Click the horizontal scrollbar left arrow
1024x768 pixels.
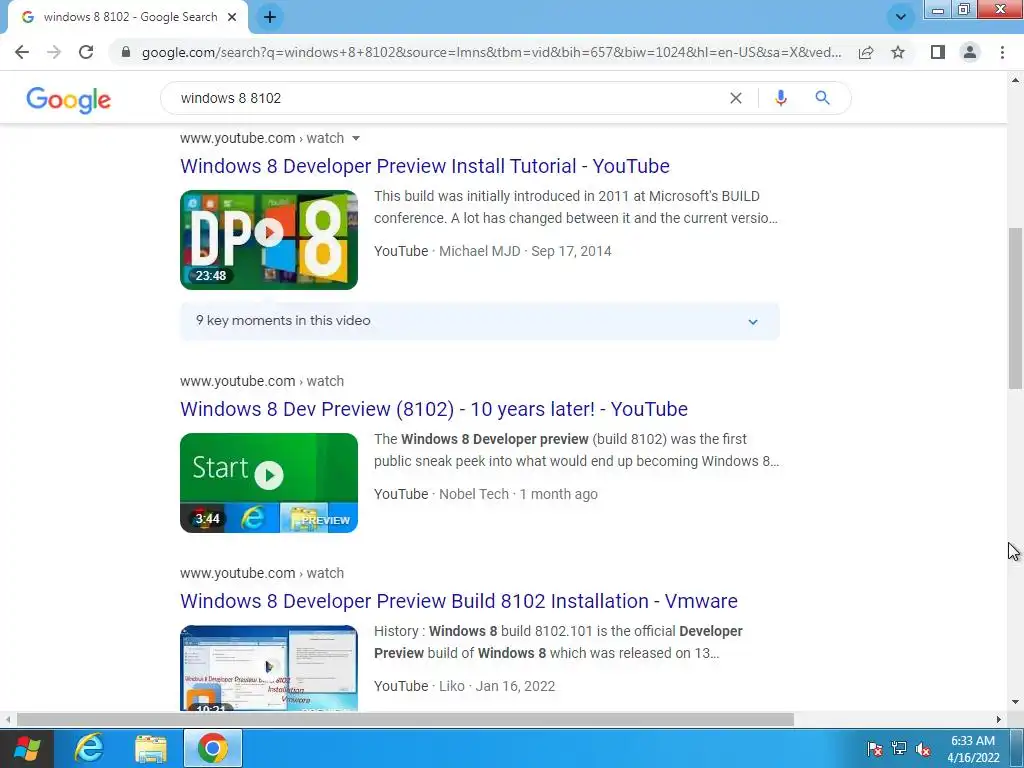pyautogui.click(x=8, y=720)
